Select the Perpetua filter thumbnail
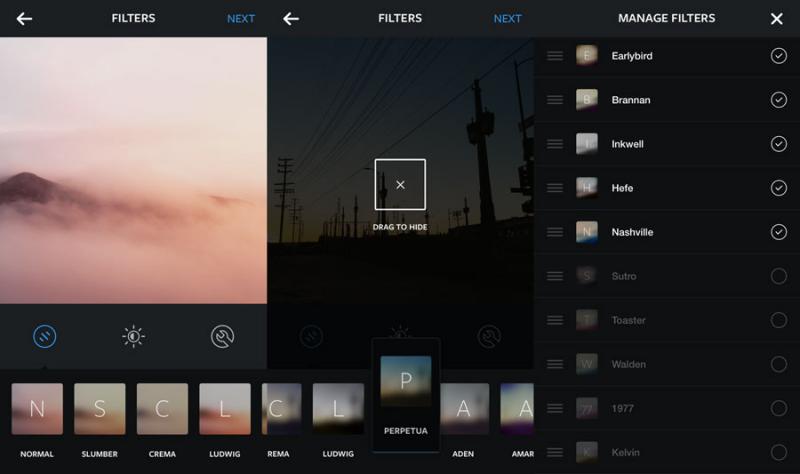 tap(406, 382)
